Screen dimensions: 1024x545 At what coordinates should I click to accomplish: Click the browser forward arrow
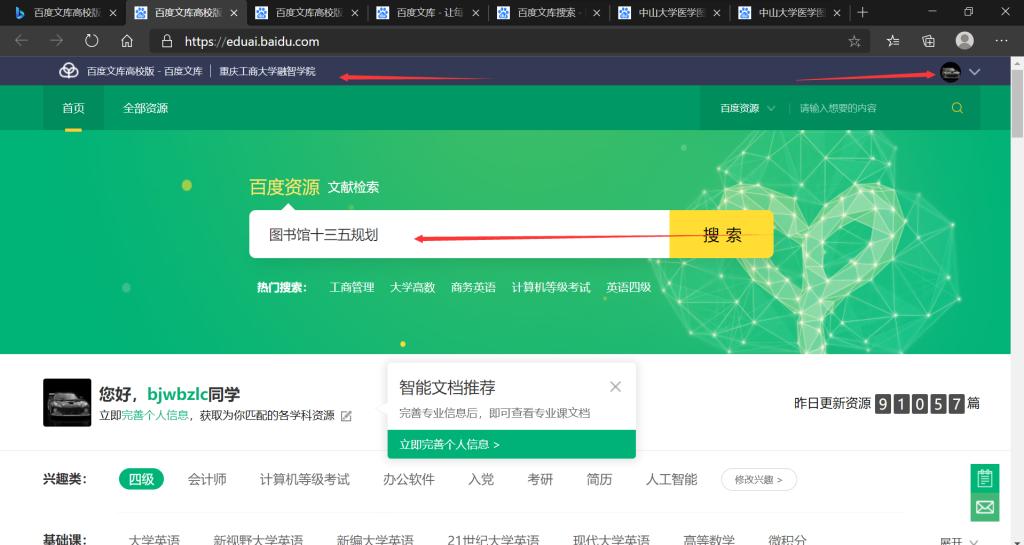(x=57, y=41)
